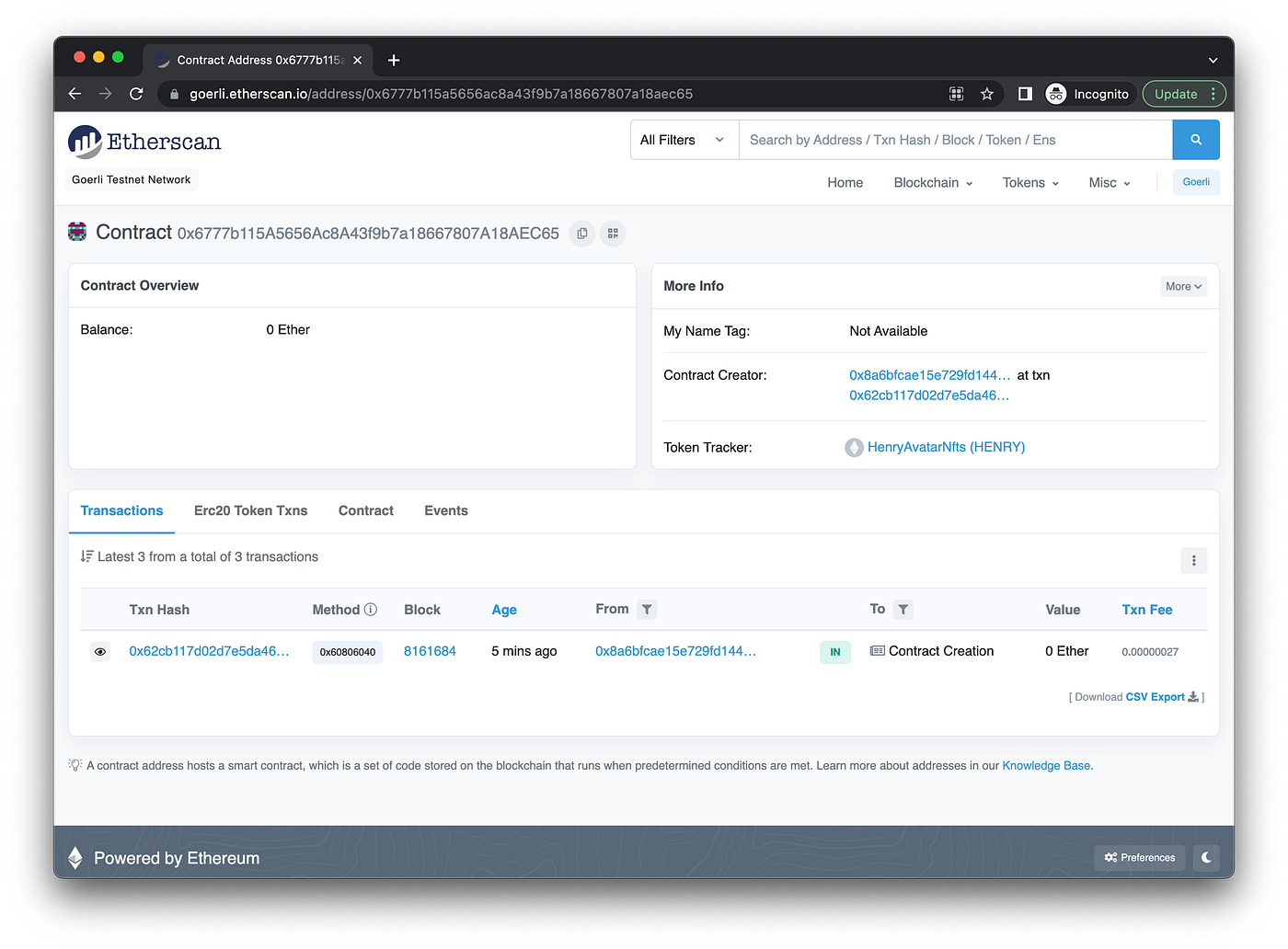
Task: Open txn hash 0x62cb117d02d7e5da46 in table
Action: [x=209, y=651]
